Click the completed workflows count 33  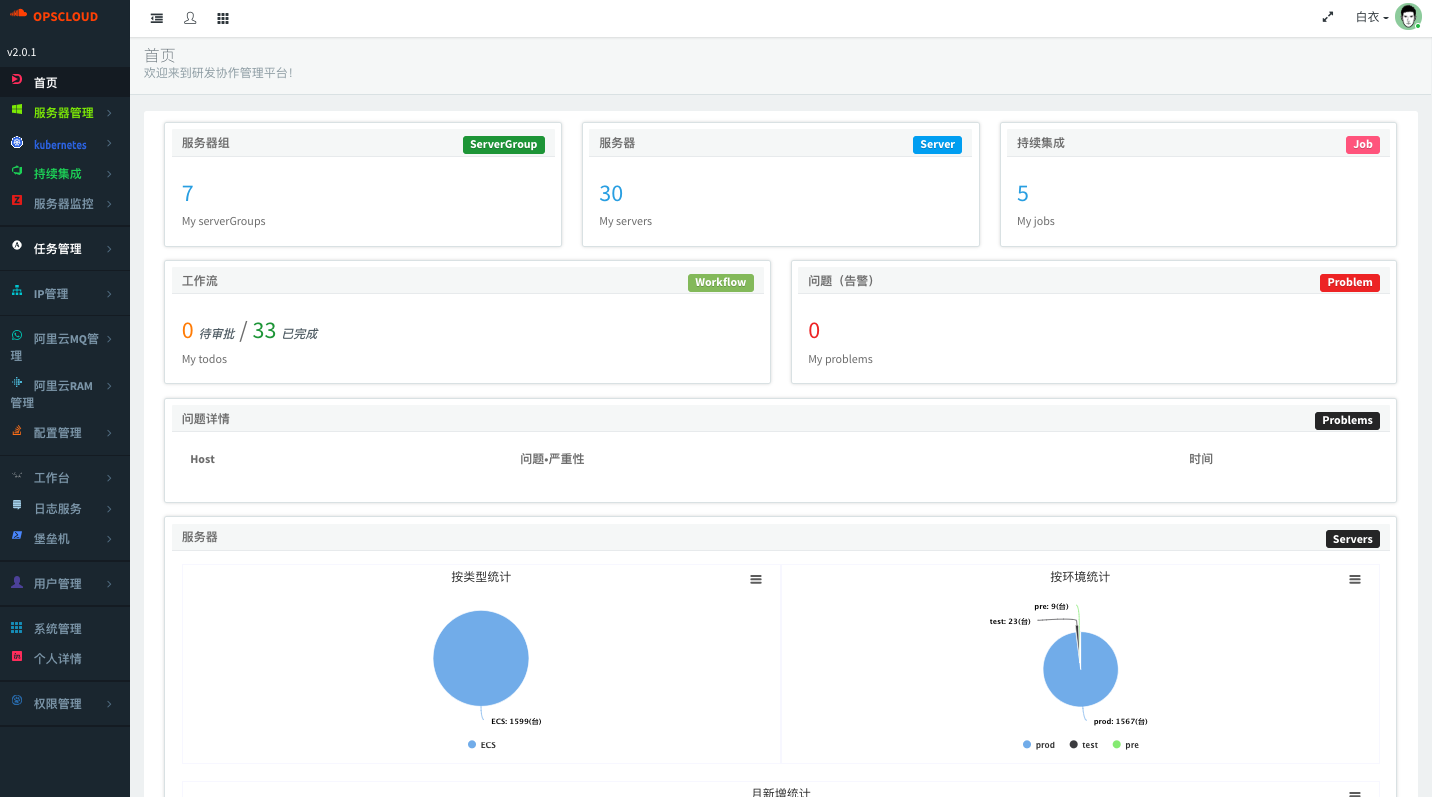pos(264,331)
